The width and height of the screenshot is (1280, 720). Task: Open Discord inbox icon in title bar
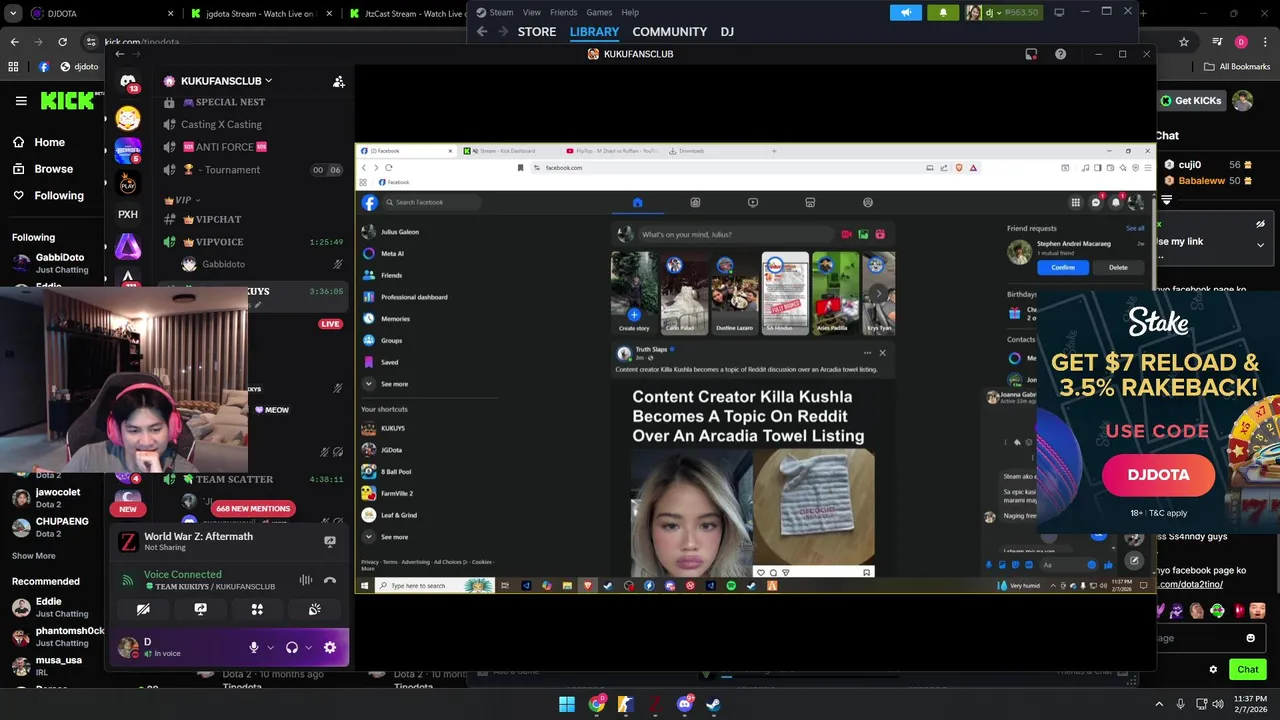click(1031, 54)
